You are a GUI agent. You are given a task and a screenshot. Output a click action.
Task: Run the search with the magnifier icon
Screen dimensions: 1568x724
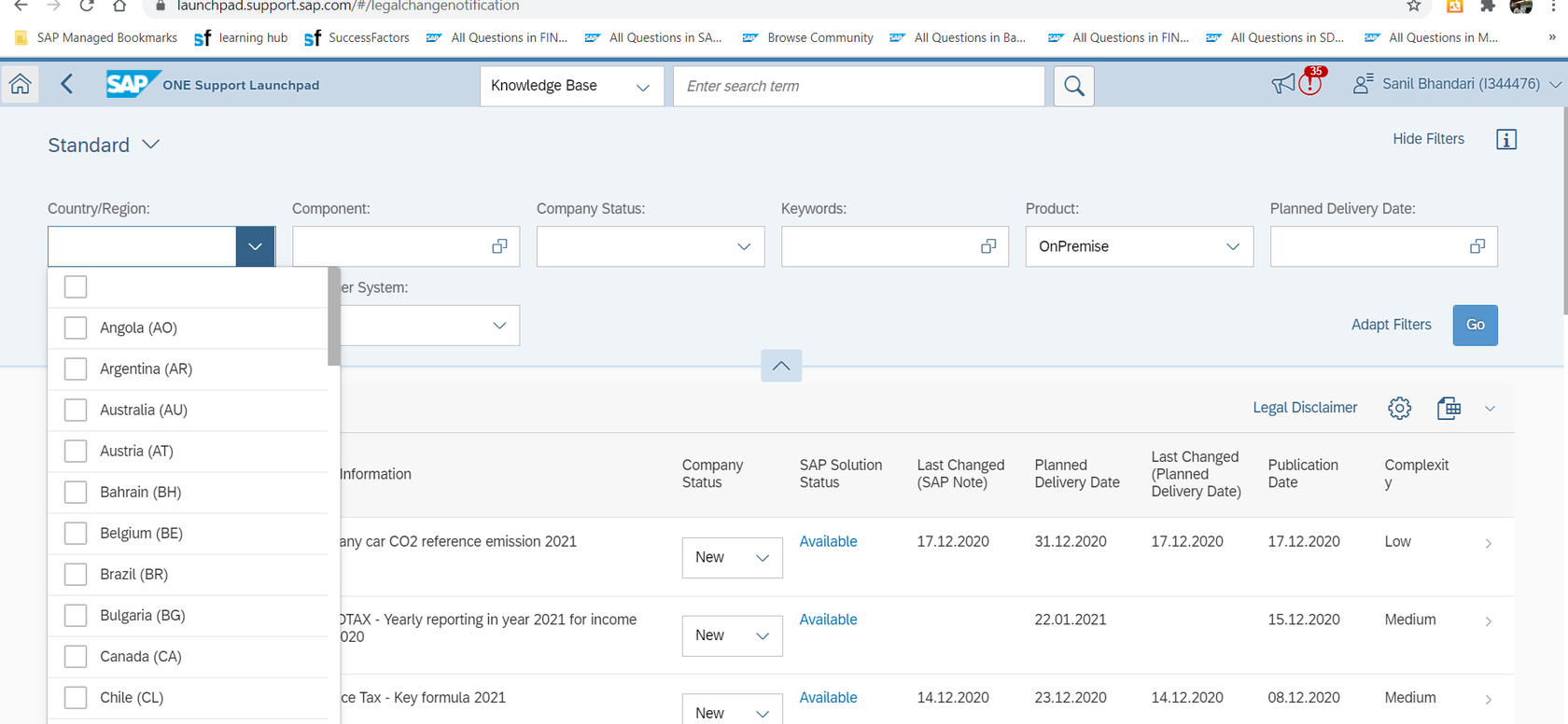(x=1074, y=86)
